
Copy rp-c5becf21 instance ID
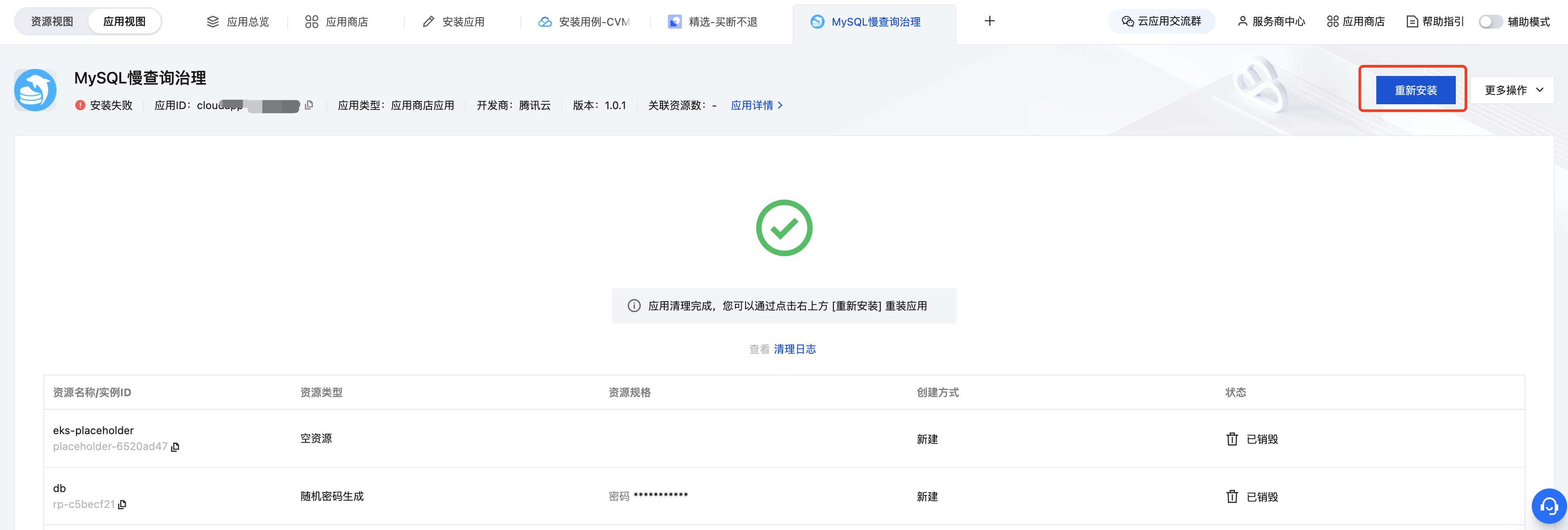click(122, 505)
